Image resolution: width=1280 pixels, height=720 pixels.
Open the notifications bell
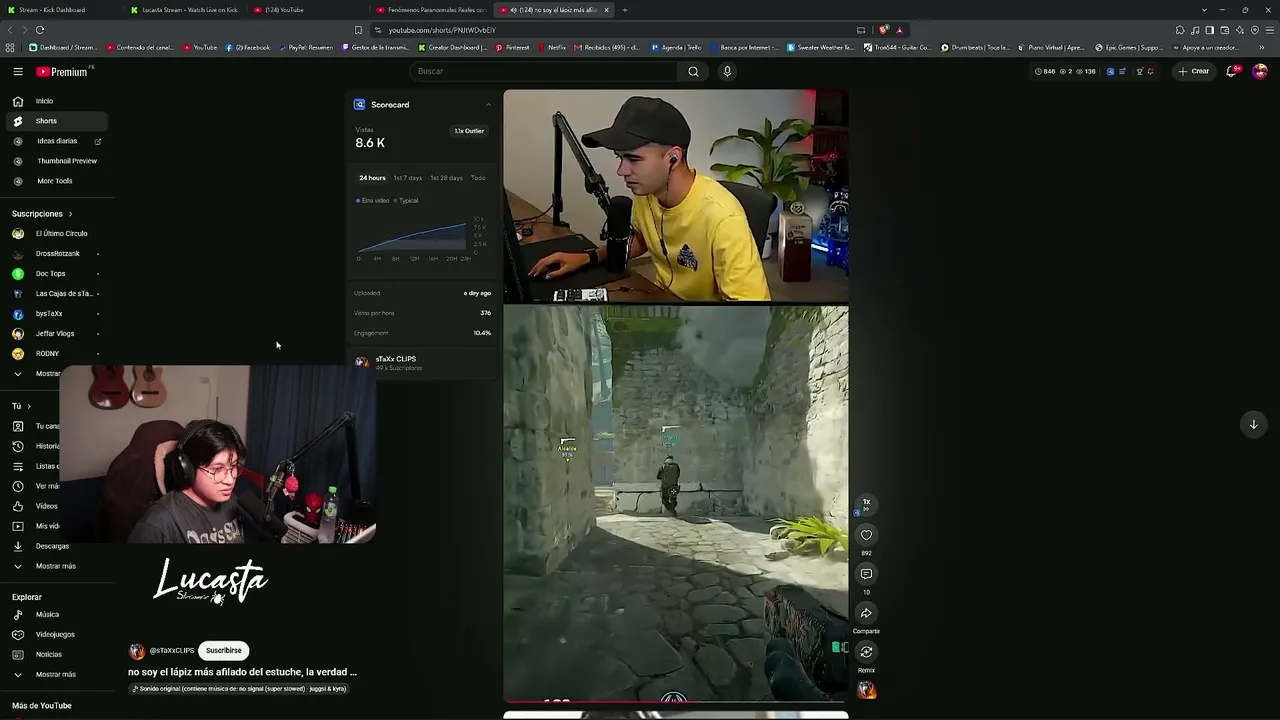tap(1232, 71)
